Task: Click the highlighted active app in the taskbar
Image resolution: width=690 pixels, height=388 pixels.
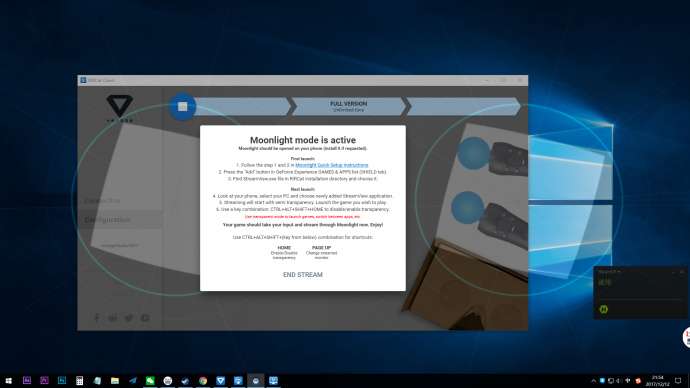Action: [256, 381]
